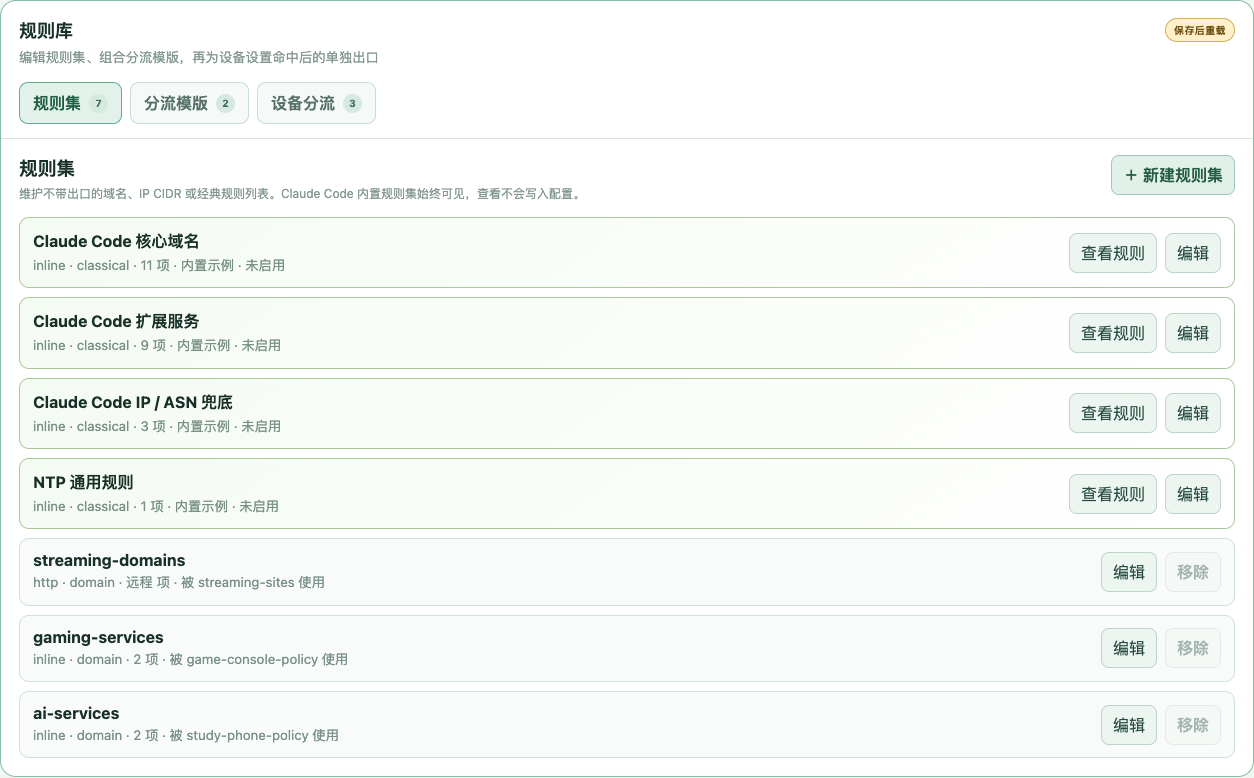Edit the gaming-services ruleset

pos(1129,648)
